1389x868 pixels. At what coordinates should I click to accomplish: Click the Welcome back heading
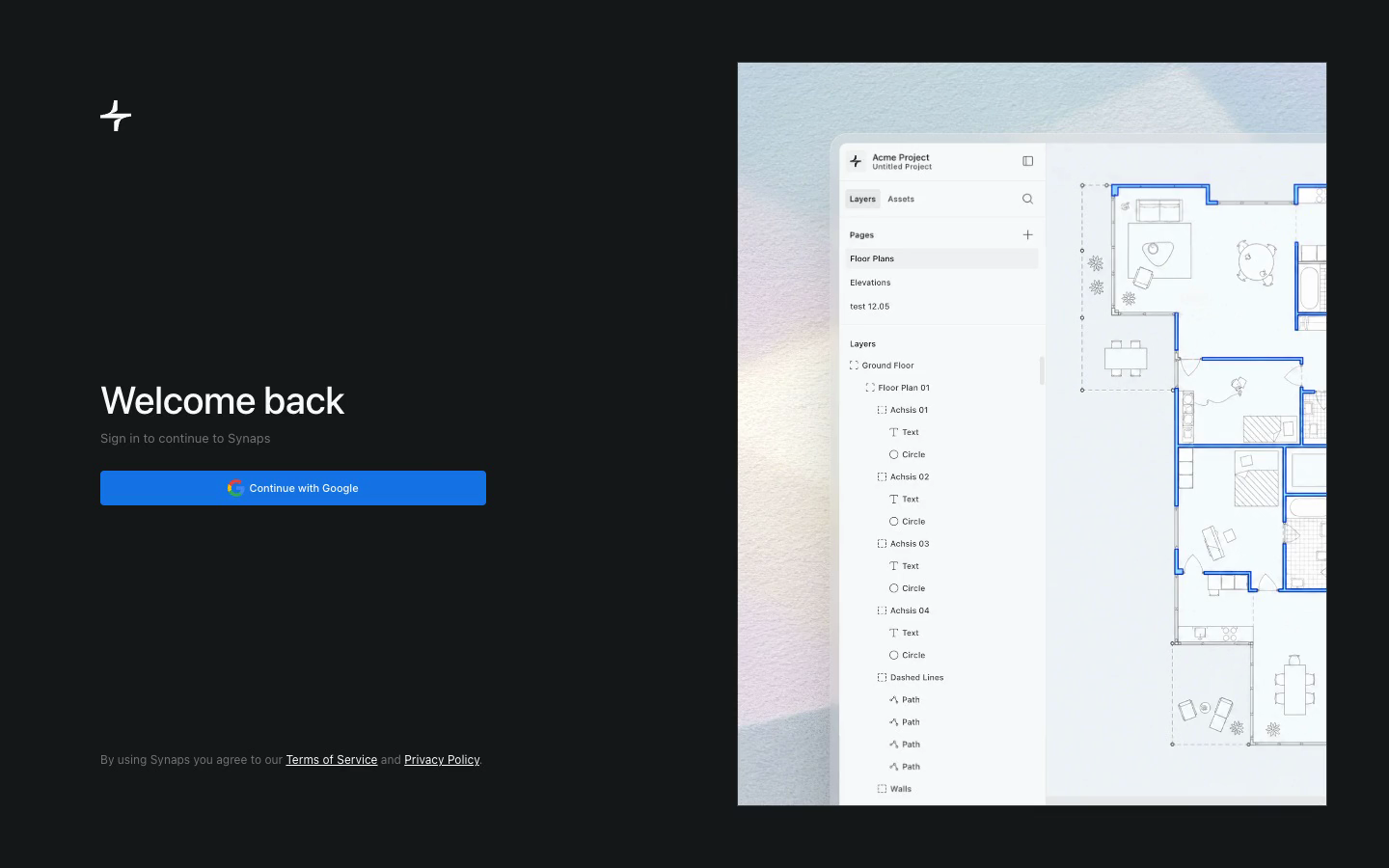point(222,401)
